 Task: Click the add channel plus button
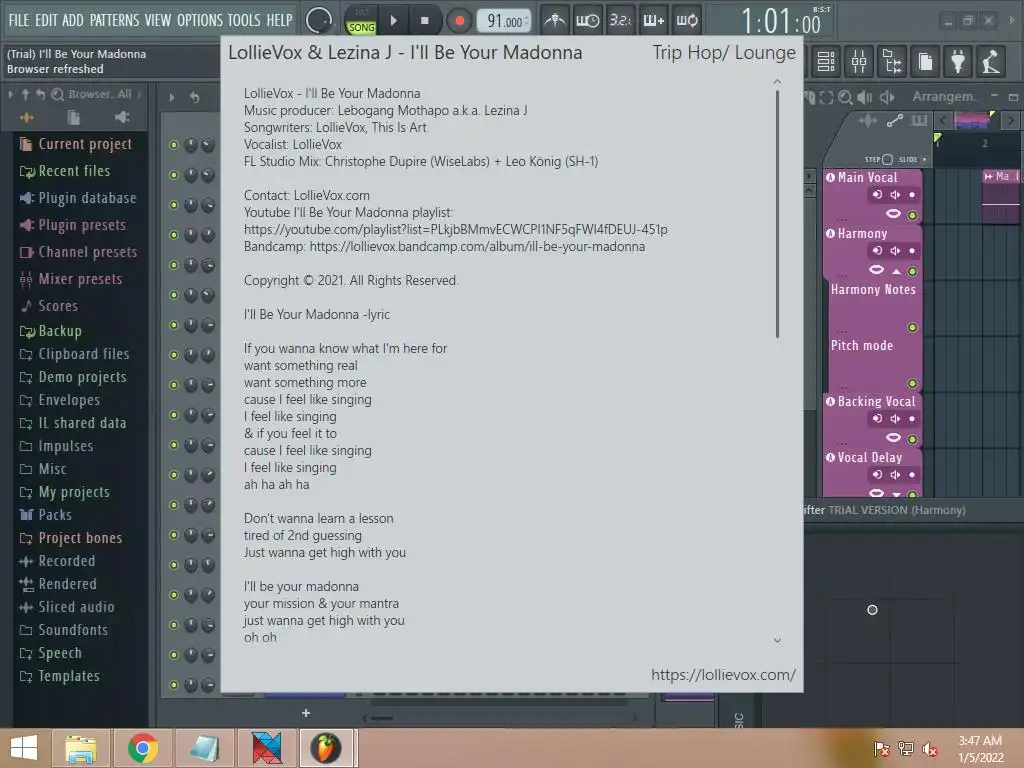pos(306,713)
